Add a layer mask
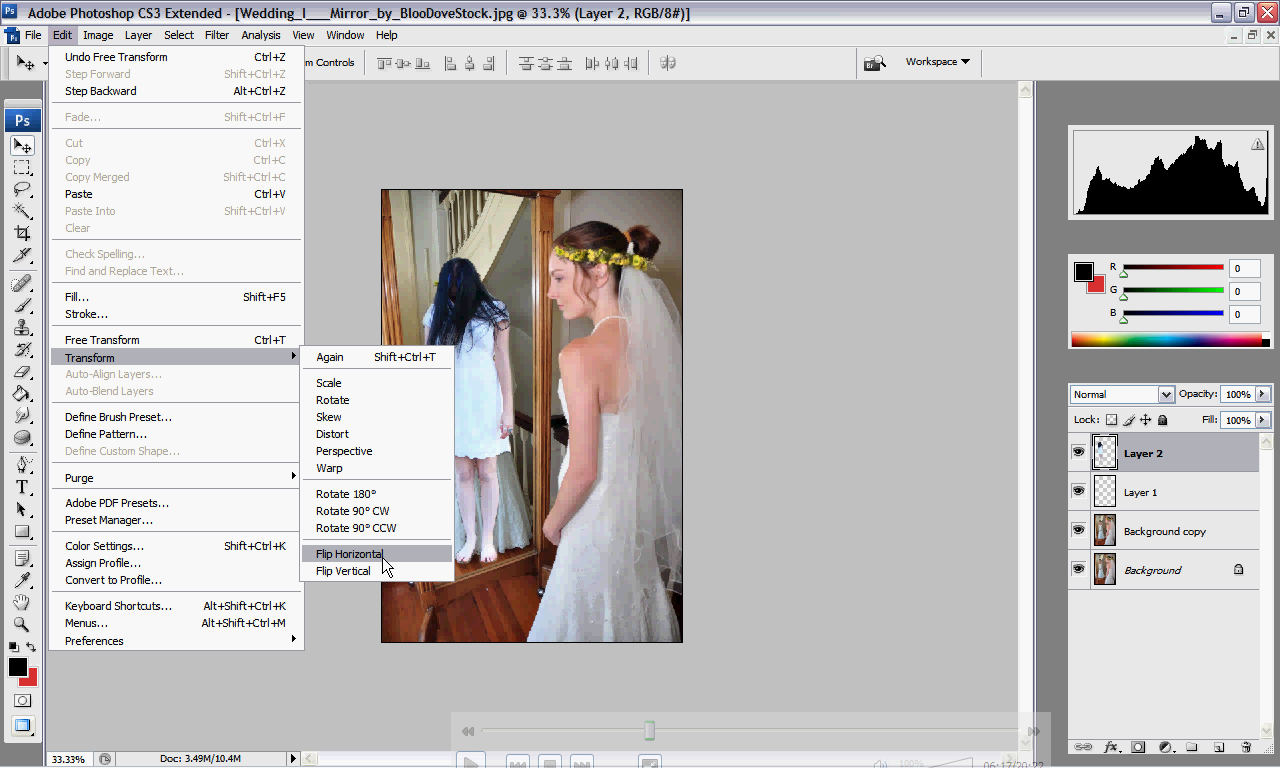The image size is (1280, 768). (x=1138, y=747)
